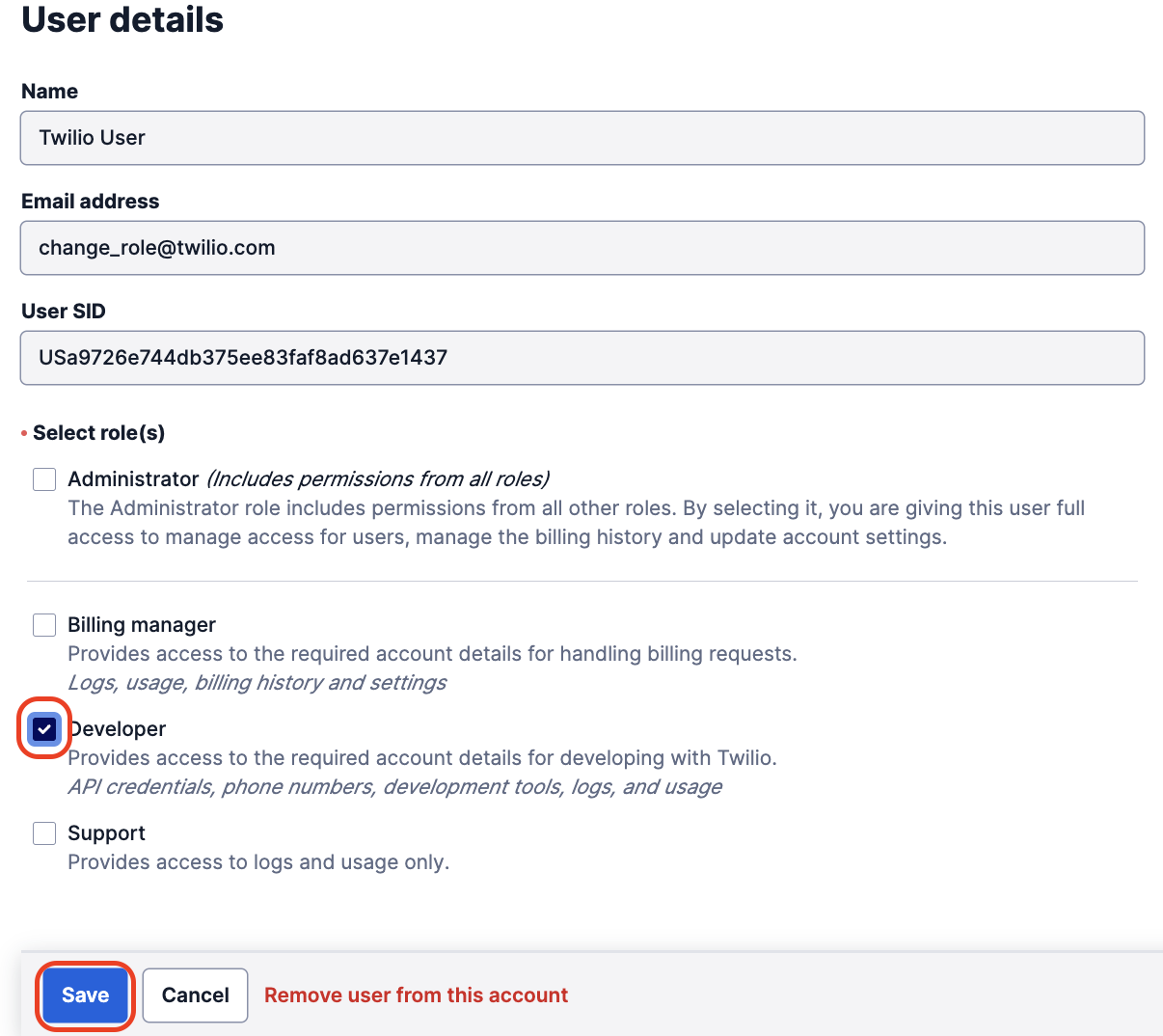Click the Administrator permissions description text
1163x1036 pixels.
pyautogui.click(x=576, y=522)
